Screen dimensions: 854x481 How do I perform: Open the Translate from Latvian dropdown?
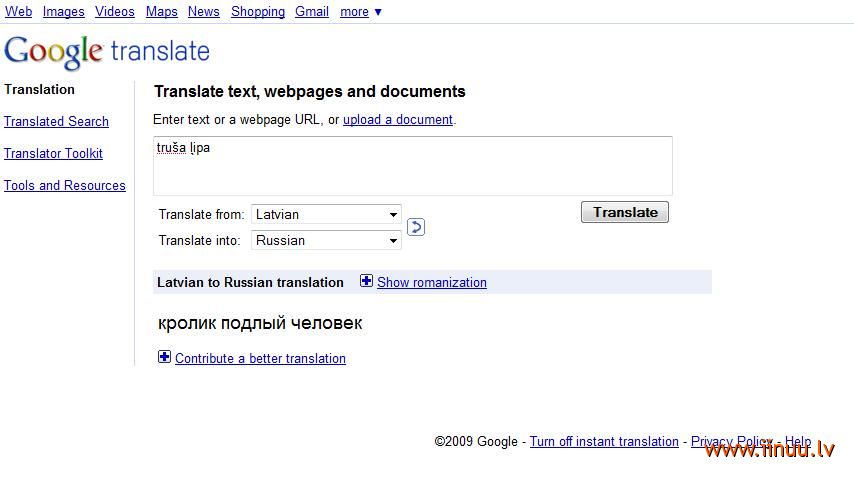tap(326, 214)
